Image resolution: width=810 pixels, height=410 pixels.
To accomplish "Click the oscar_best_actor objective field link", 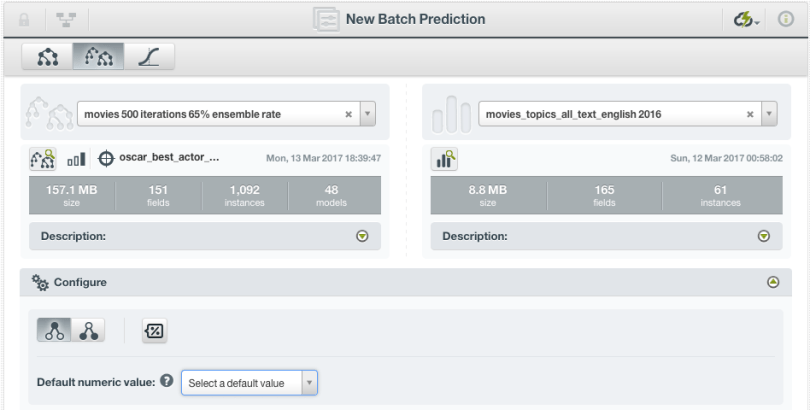I will [169, 158].
